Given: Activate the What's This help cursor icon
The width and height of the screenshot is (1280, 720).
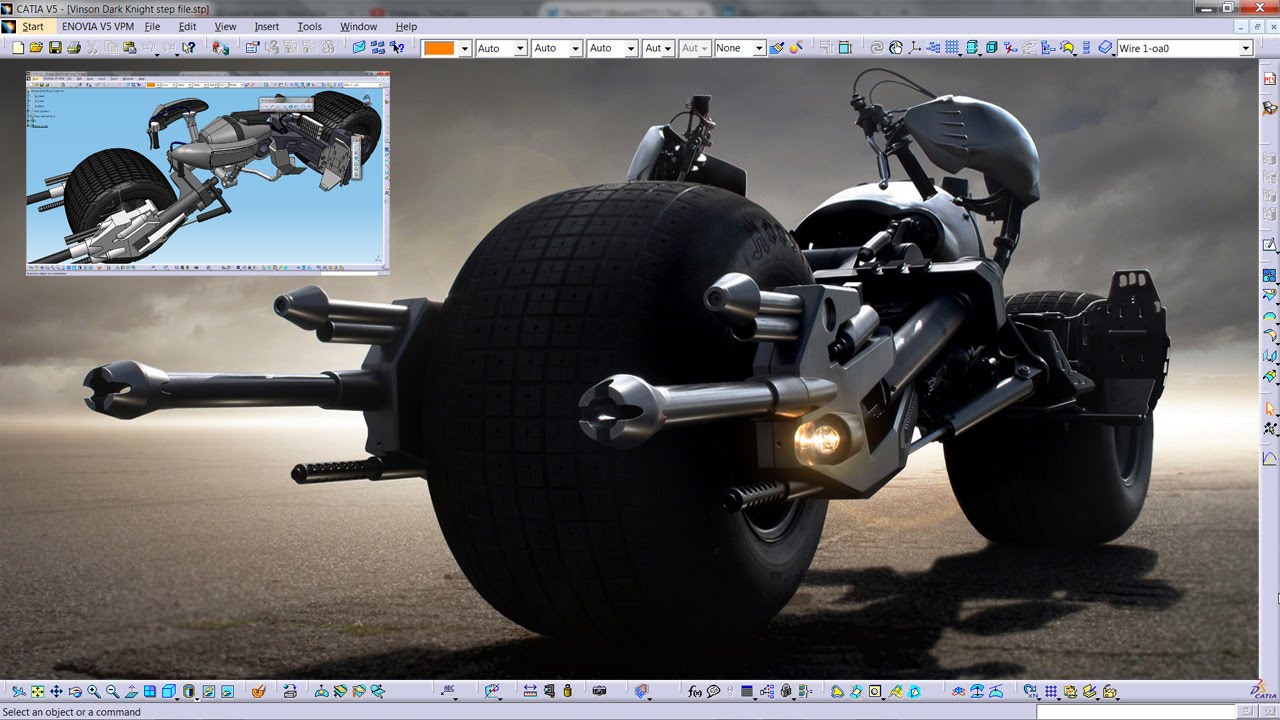Looking at the screenshot, I should tap(189, 47).
